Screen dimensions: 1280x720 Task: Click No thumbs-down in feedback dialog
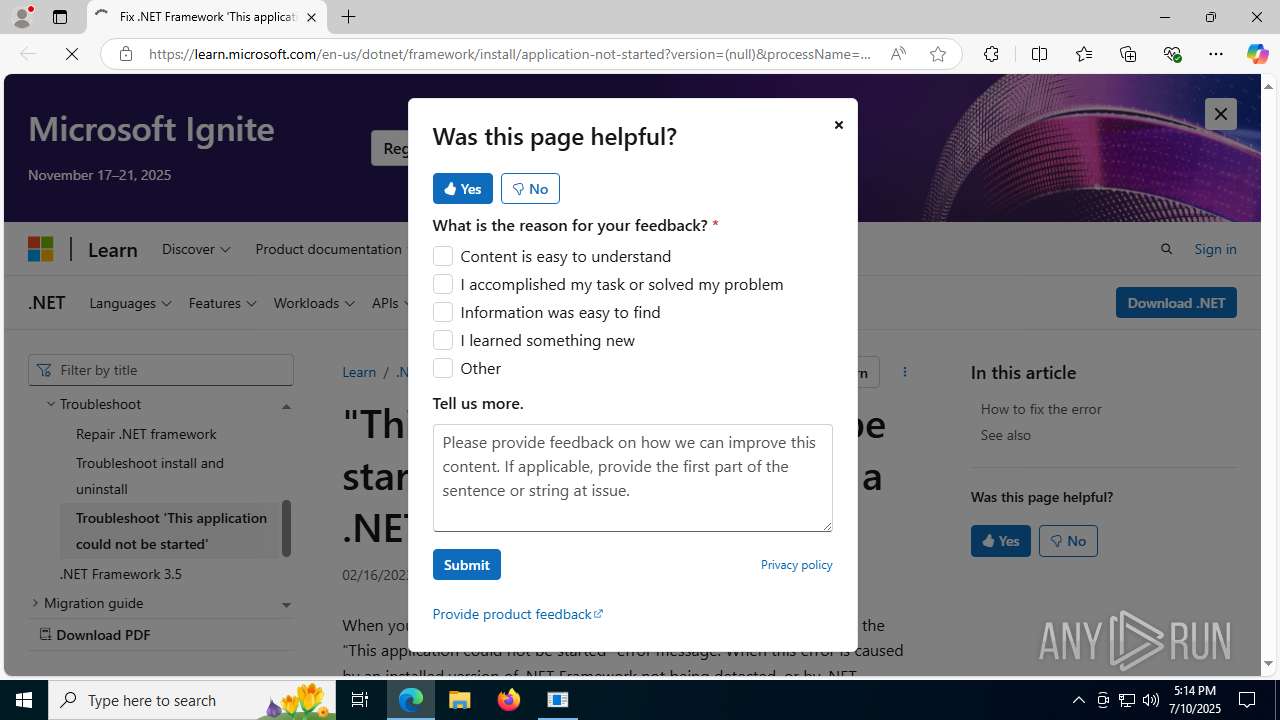[x=530, y=188]
